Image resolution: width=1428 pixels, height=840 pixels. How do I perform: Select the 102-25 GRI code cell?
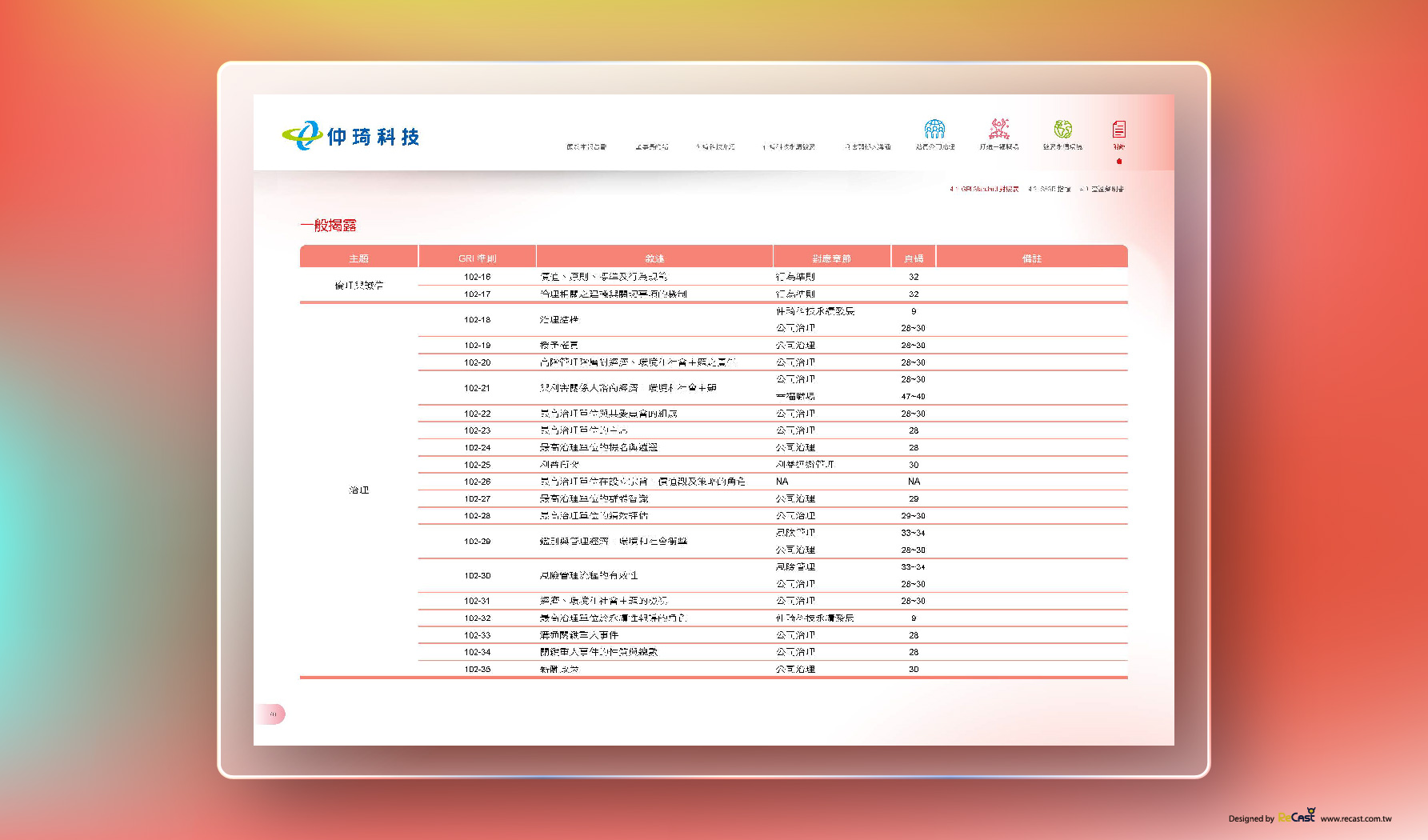pyautogui.click(x=478, y=465)
